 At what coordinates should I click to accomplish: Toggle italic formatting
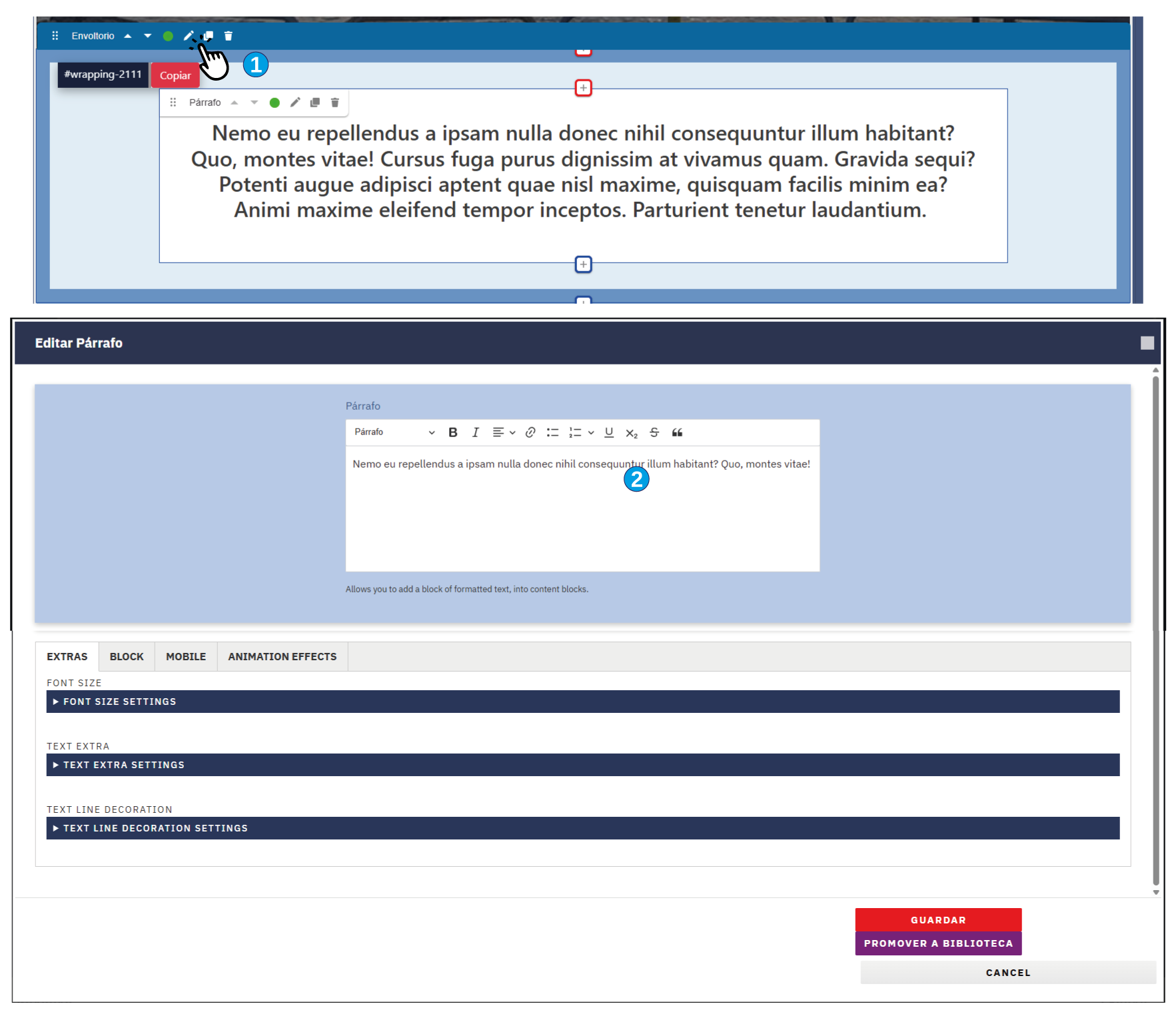(476, 432)
